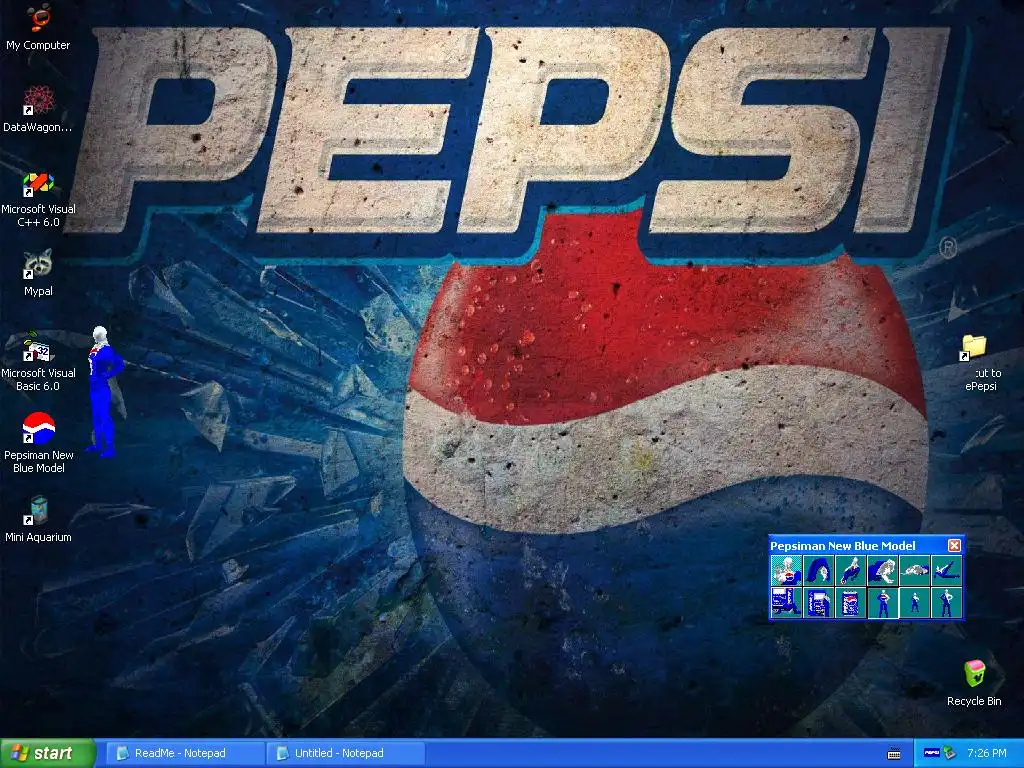Image resolution: width=1024 pixels, height=768 pixels.
Task: Close the Pepsiman New Blue Model panel
Action: tap(954, 545)
